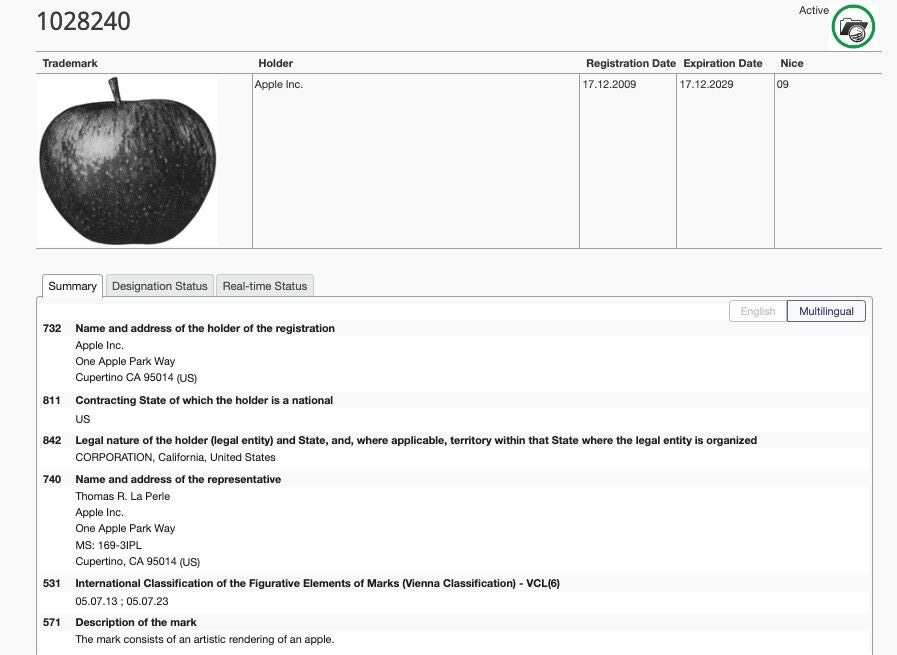
Task: Click the Active status label
Action: pos(813,10)
